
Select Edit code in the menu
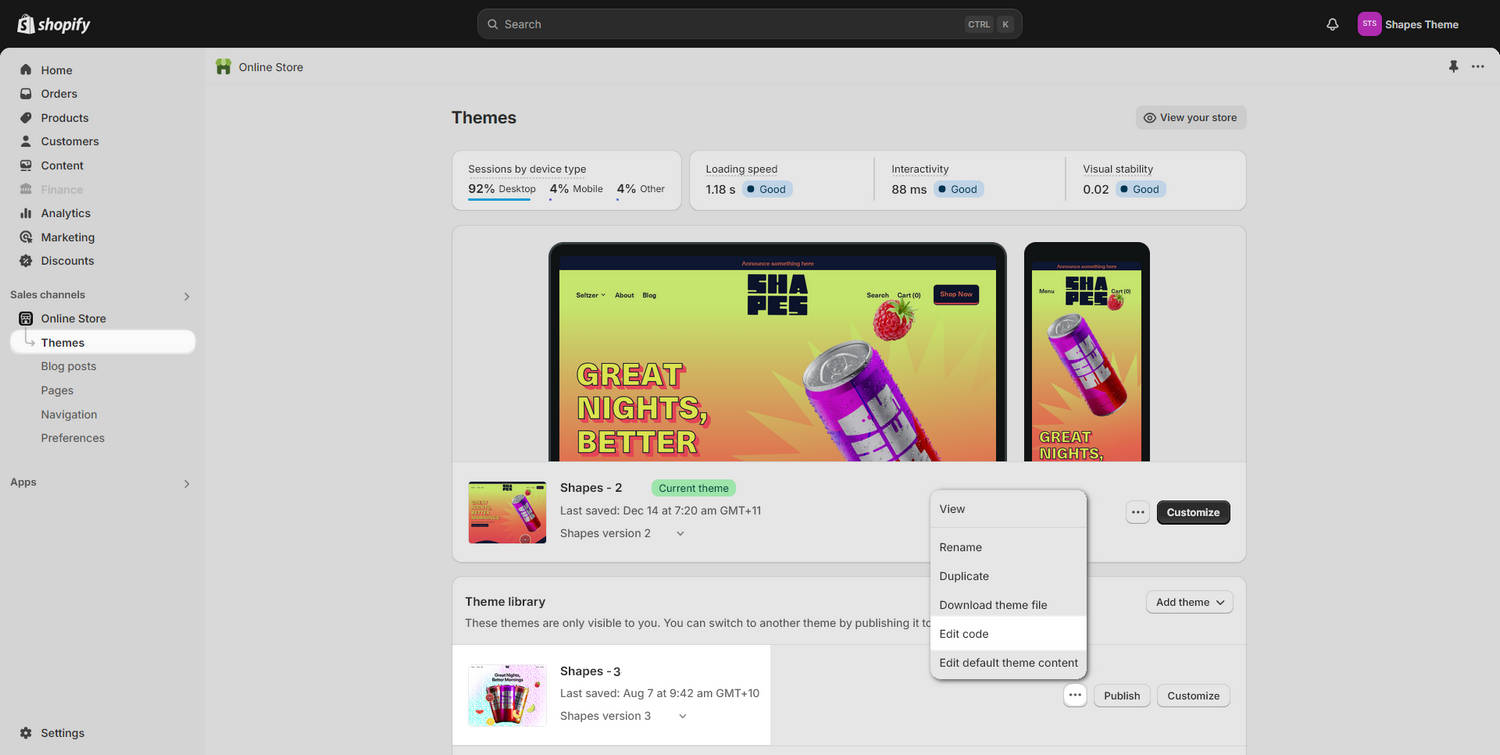[1008, 634]
